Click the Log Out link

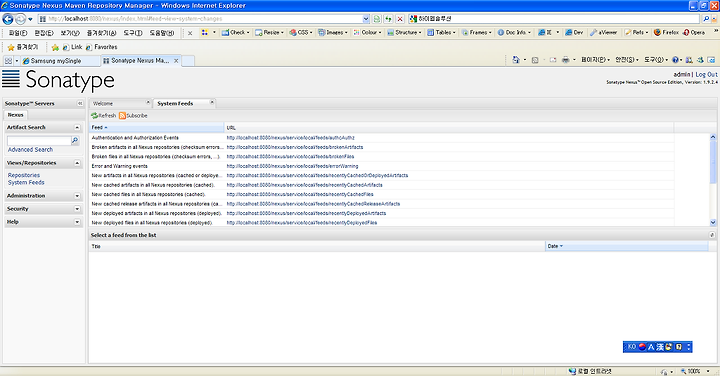[706, 74]
